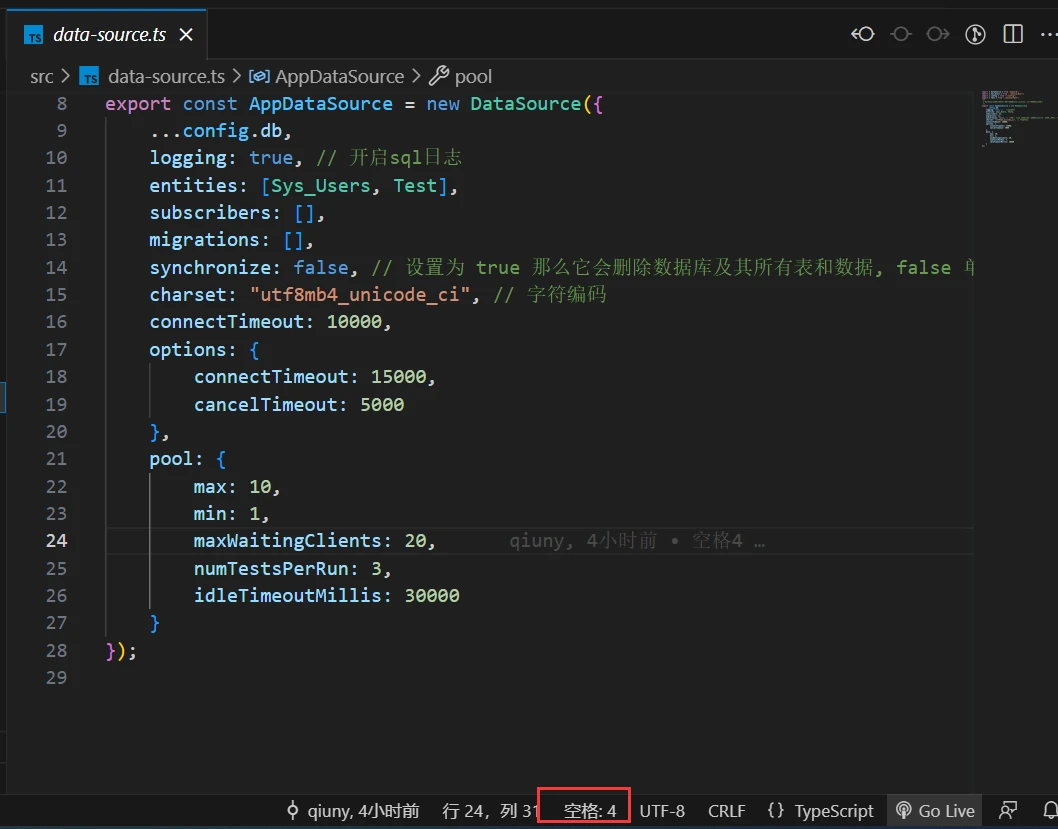Open the More Actions ellipsis menu
1058x829 pixels.
click(x=1049, y=34)
